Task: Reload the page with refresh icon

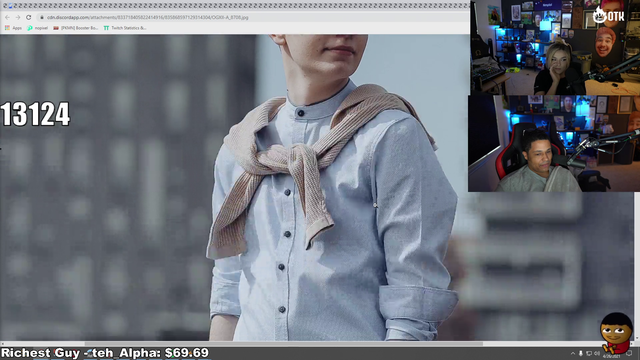Action: click(x=29, y=18)
